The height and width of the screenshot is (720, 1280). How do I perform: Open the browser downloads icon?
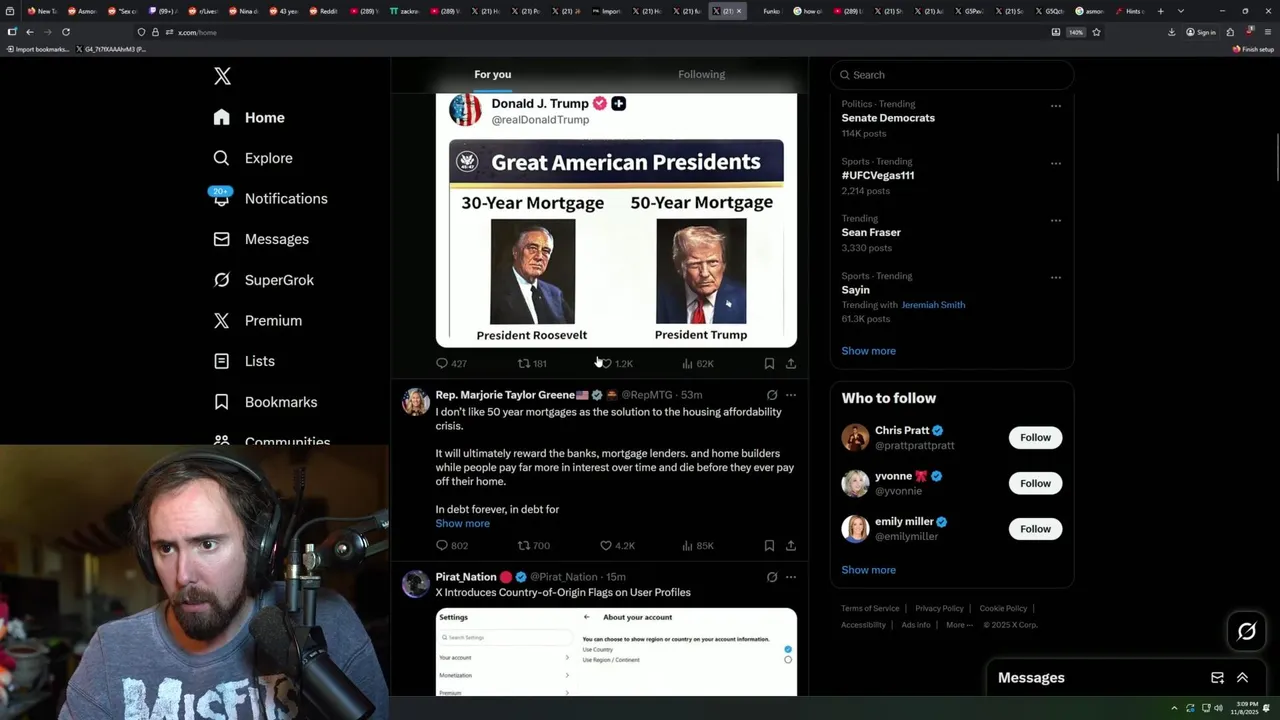pos(1171,32)
